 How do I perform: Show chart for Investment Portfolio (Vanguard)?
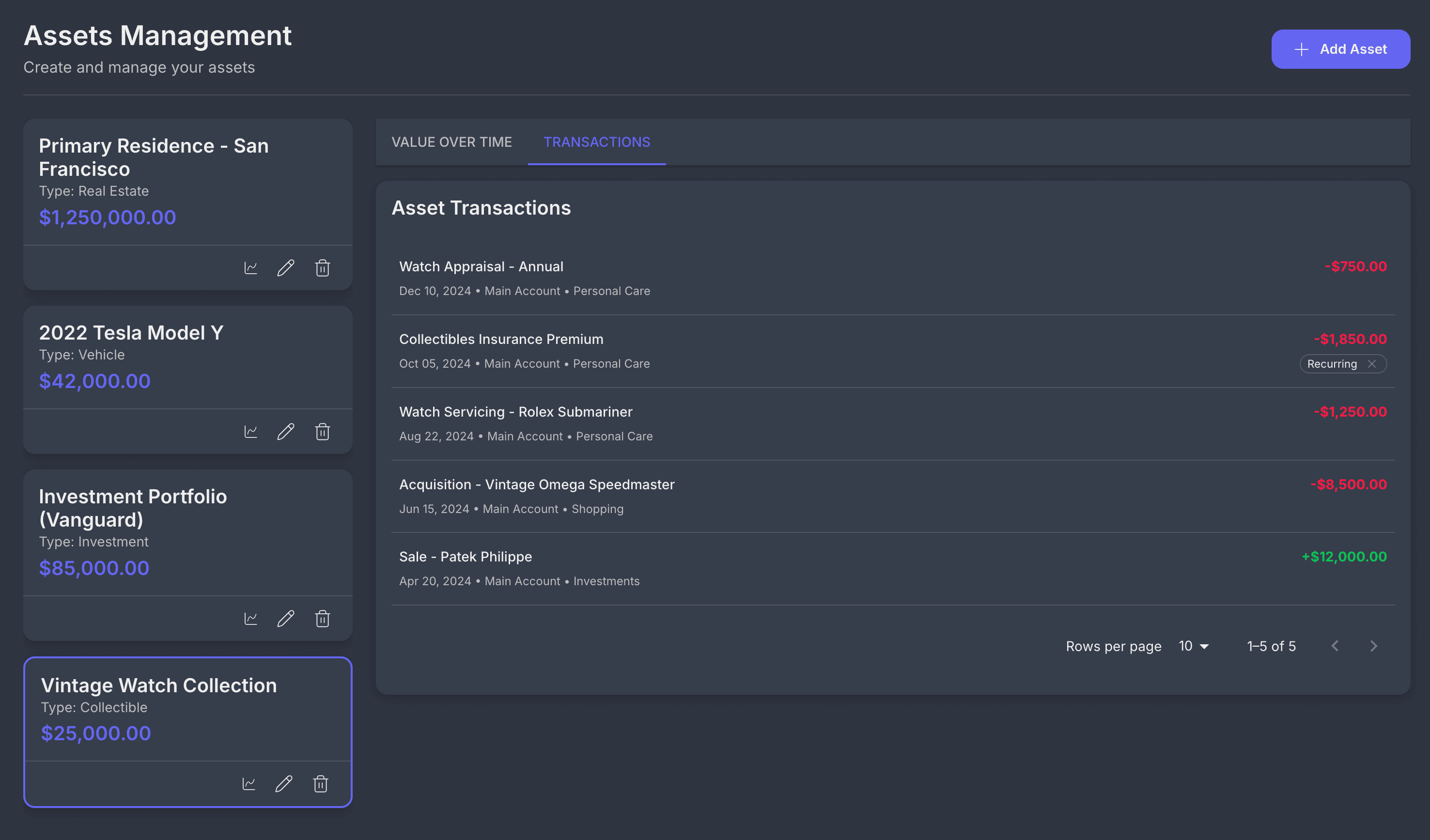tap(251, 619)
